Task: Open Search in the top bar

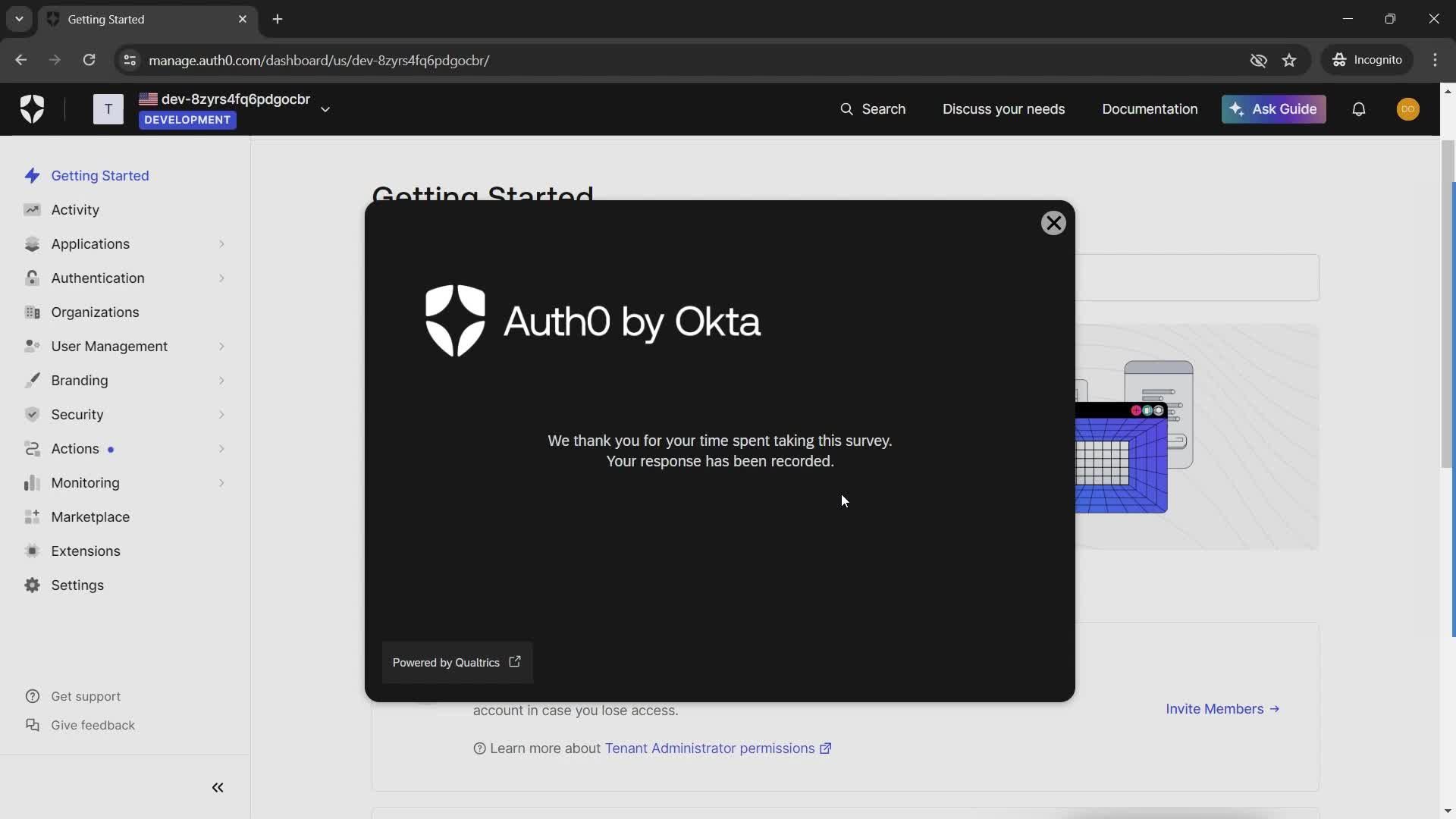Action: coord(873,109)
